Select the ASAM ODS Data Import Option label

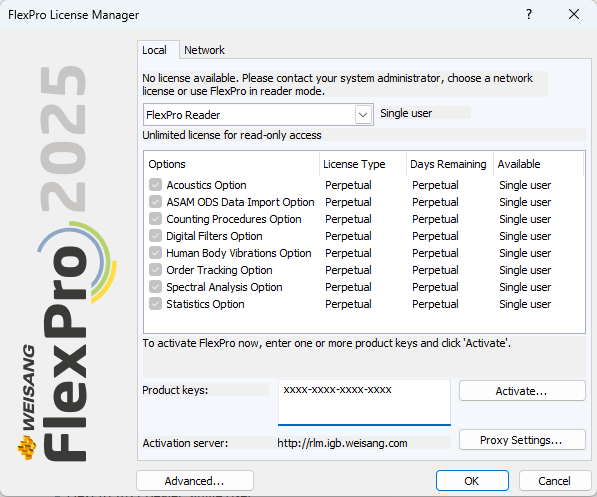pos(240,202)
